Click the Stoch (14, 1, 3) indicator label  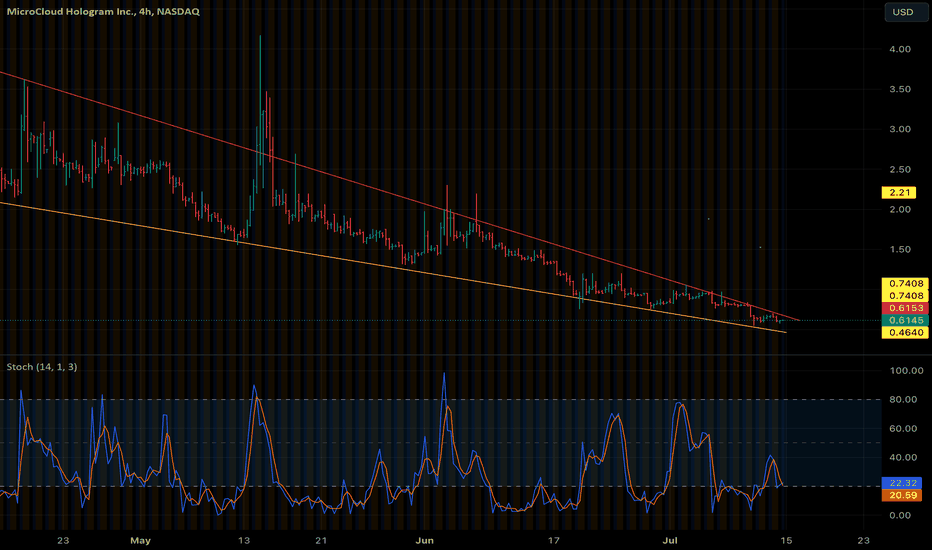42,367
